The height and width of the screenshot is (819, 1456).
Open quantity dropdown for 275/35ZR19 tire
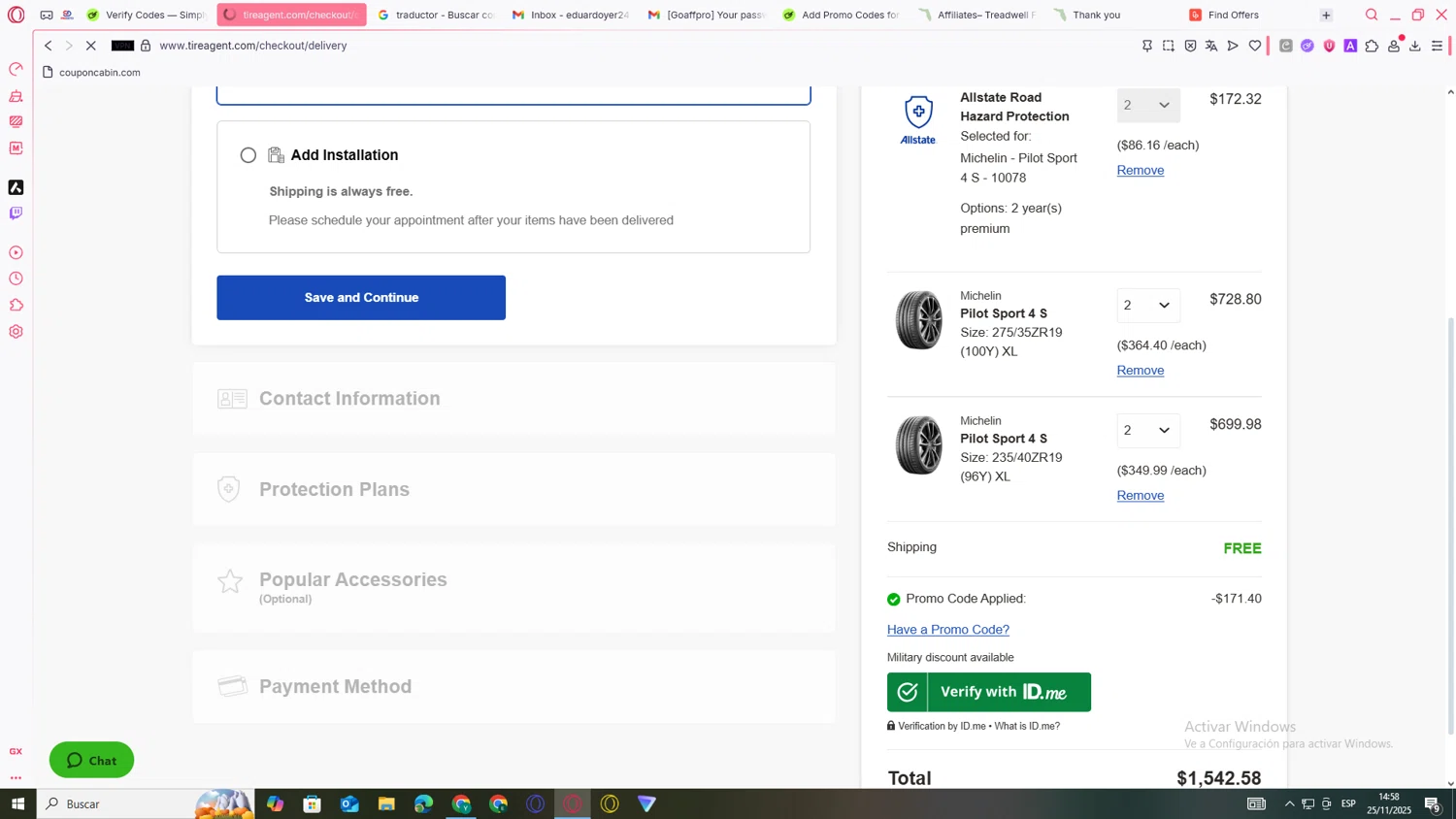[1147, 306]
